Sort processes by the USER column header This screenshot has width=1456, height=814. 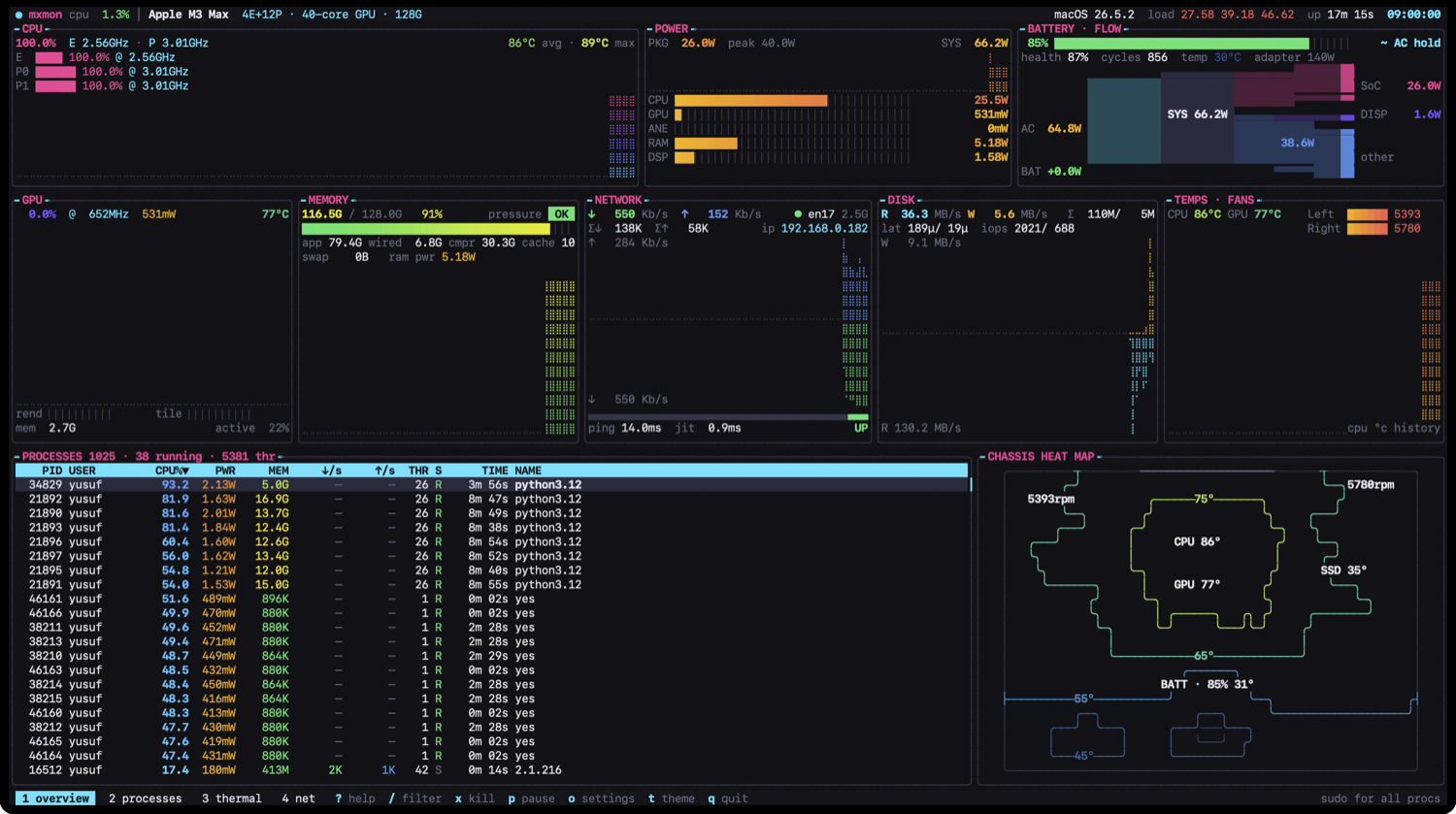[83, 471]
